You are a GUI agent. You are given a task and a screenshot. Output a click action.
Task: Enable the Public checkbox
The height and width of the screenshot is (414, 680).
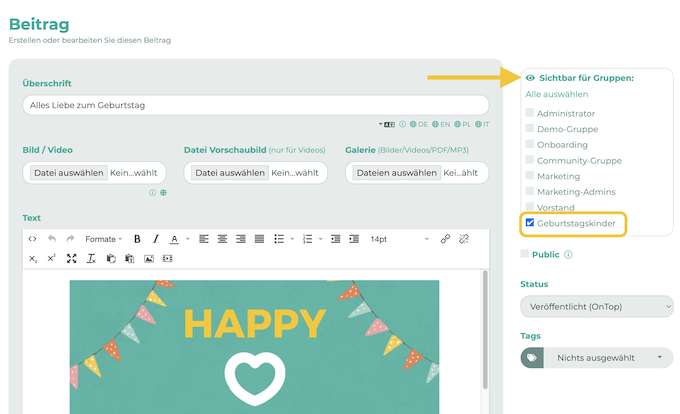pos(524,254)
